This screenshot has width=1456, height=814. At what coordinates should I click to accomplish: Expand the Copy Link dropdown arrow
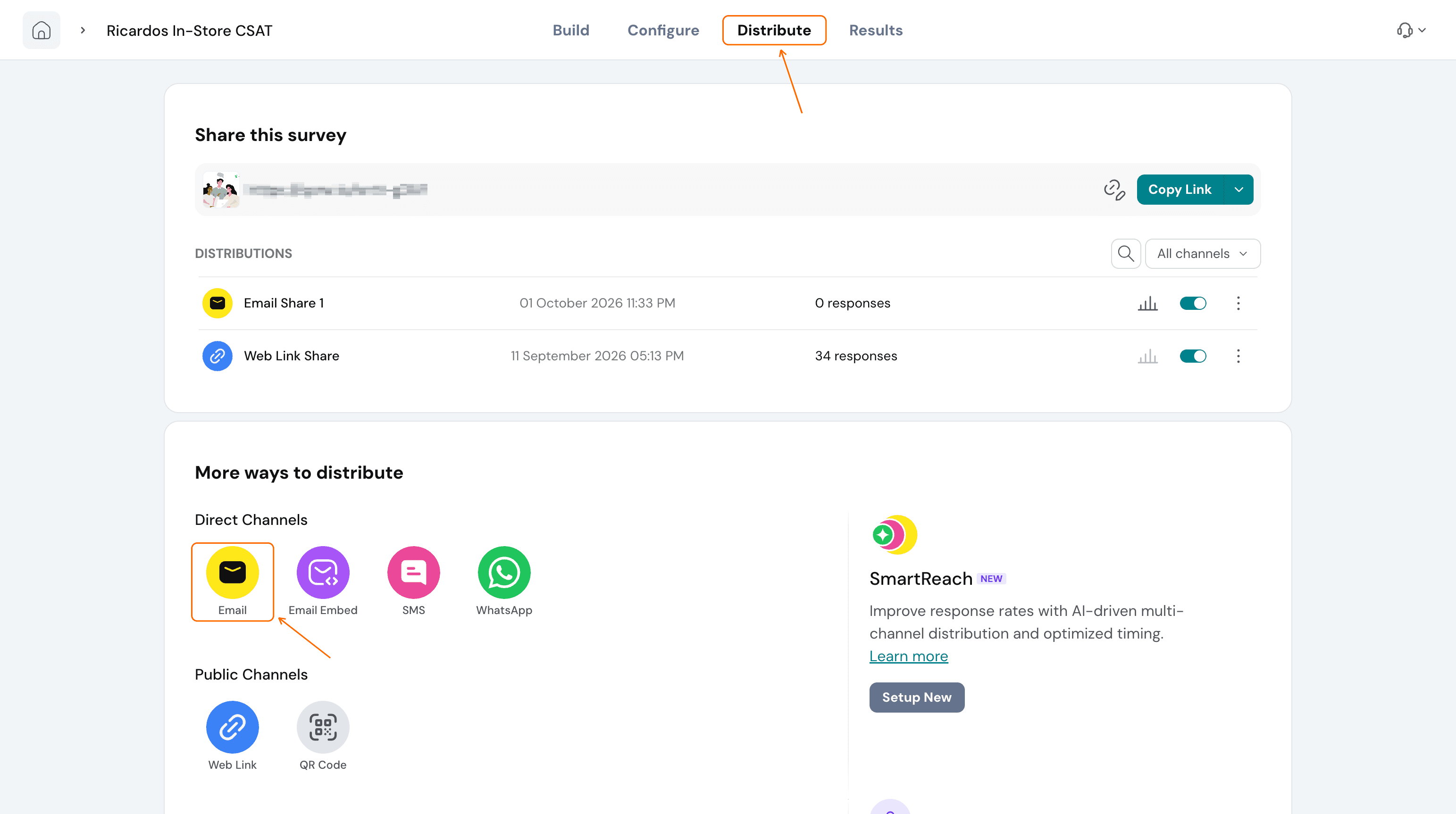(1238, 190)
